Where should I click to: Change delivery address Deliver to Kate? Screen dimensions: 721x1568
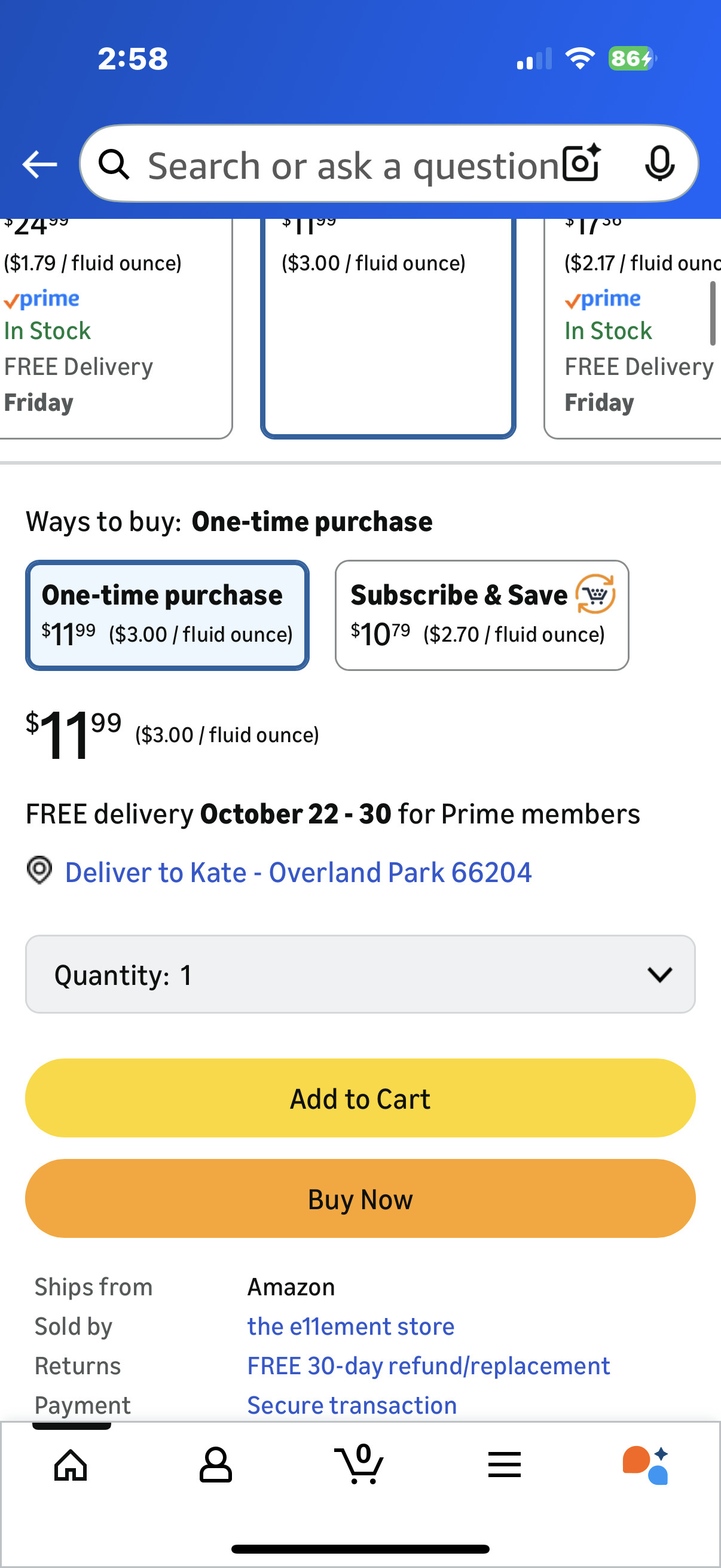[298, 873]
